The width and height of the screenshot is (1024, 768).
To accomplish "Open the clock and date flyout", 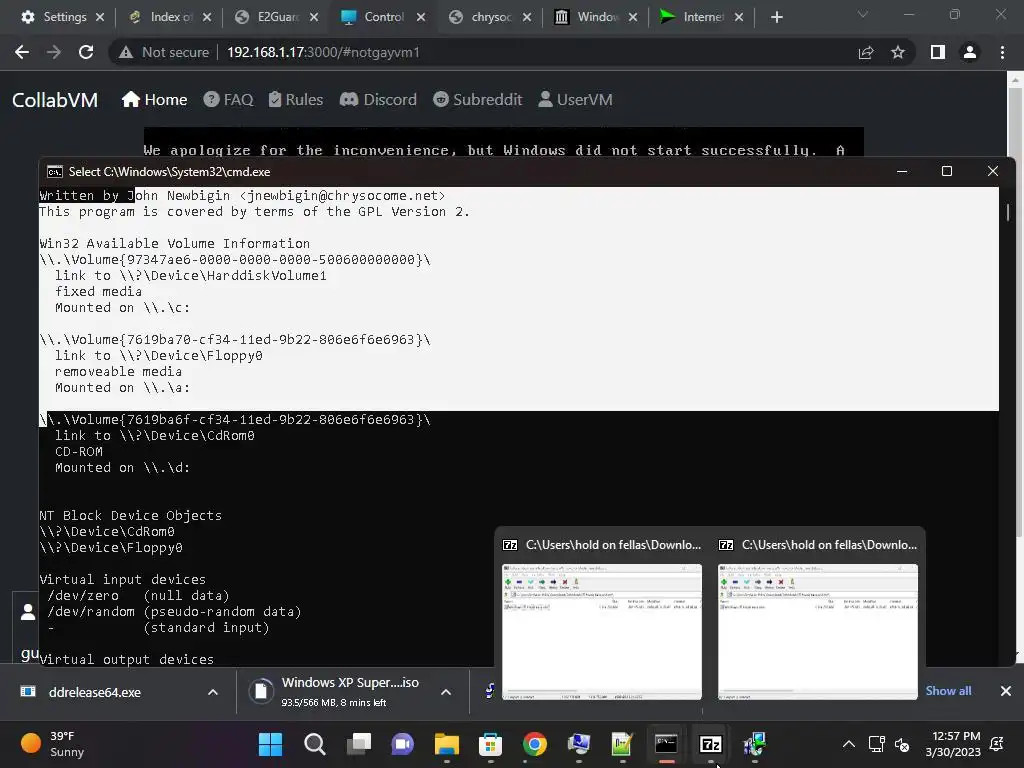I will point(953,744).
